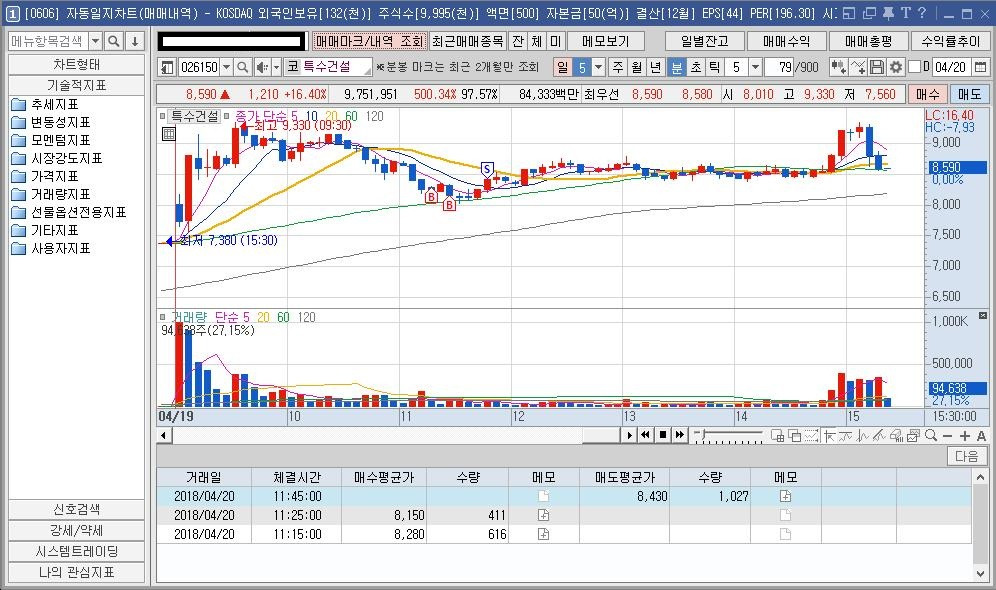This screenshot has height=590, width=996.
Task: Click the fast-forward button under the chart
Action: point(680,435)
